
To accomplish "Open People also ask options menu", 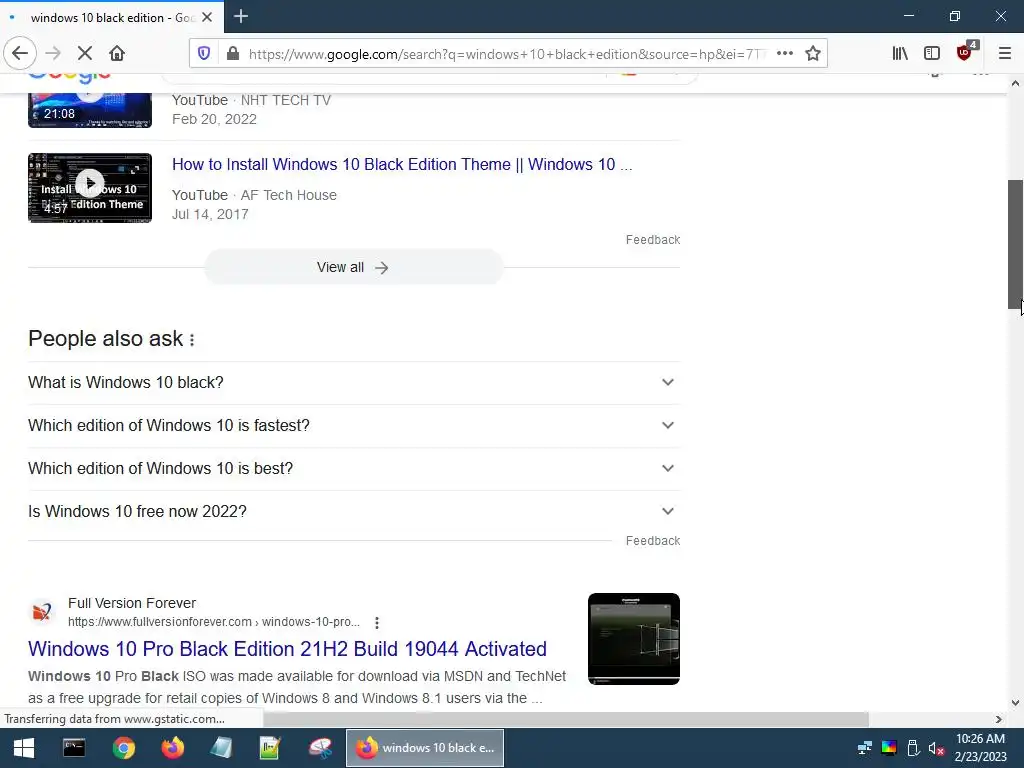I will [192, 340].
